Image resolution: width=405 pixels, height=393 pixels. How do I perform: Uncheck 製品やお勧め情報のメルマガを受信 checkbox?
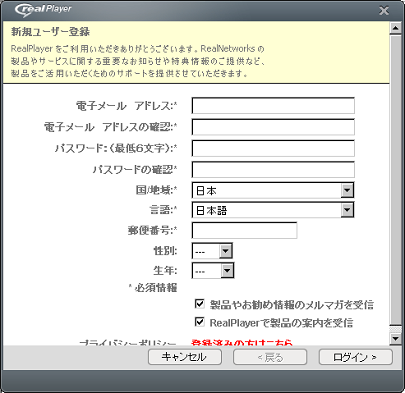199,304
